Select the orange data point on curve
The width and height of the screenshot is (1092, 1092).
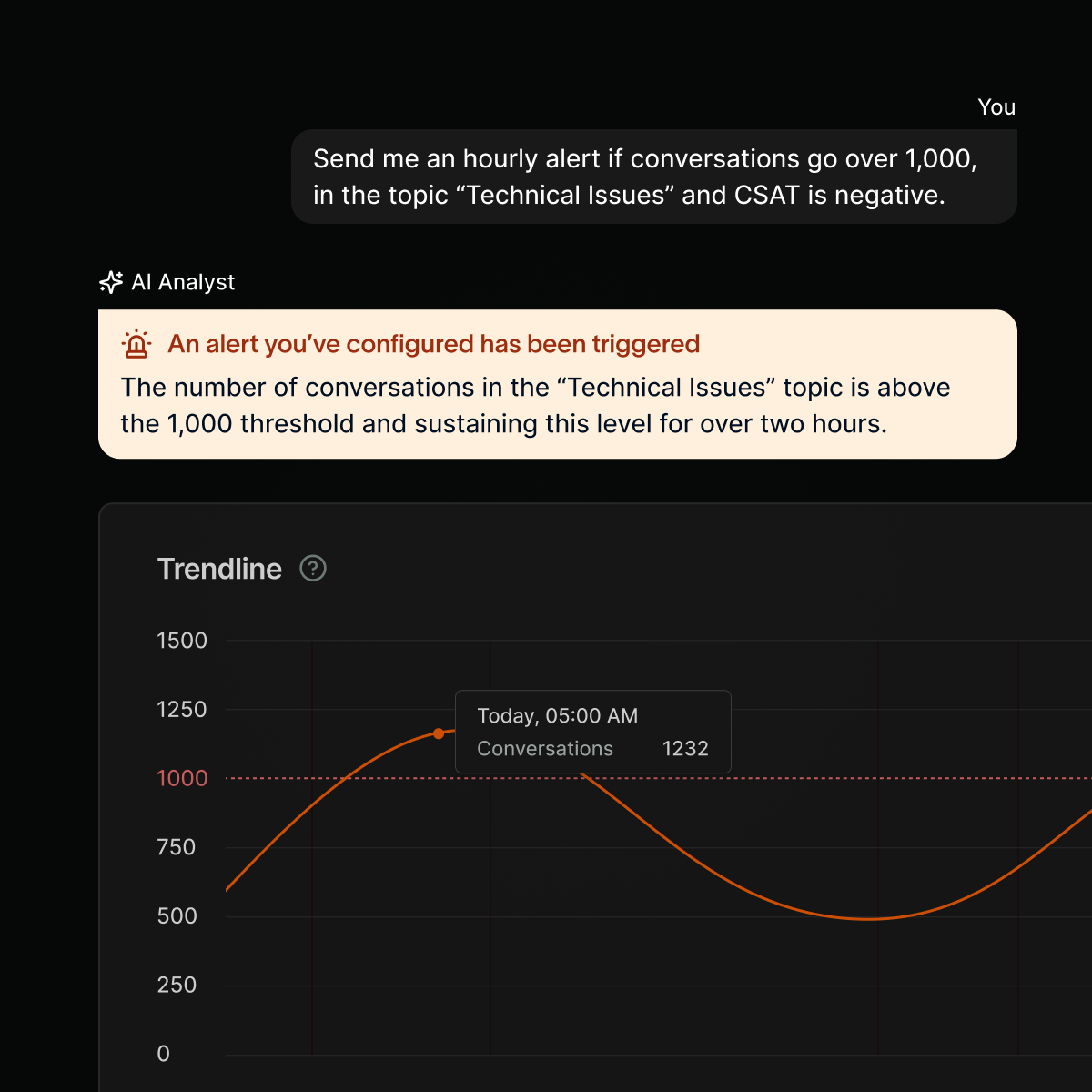440,733
